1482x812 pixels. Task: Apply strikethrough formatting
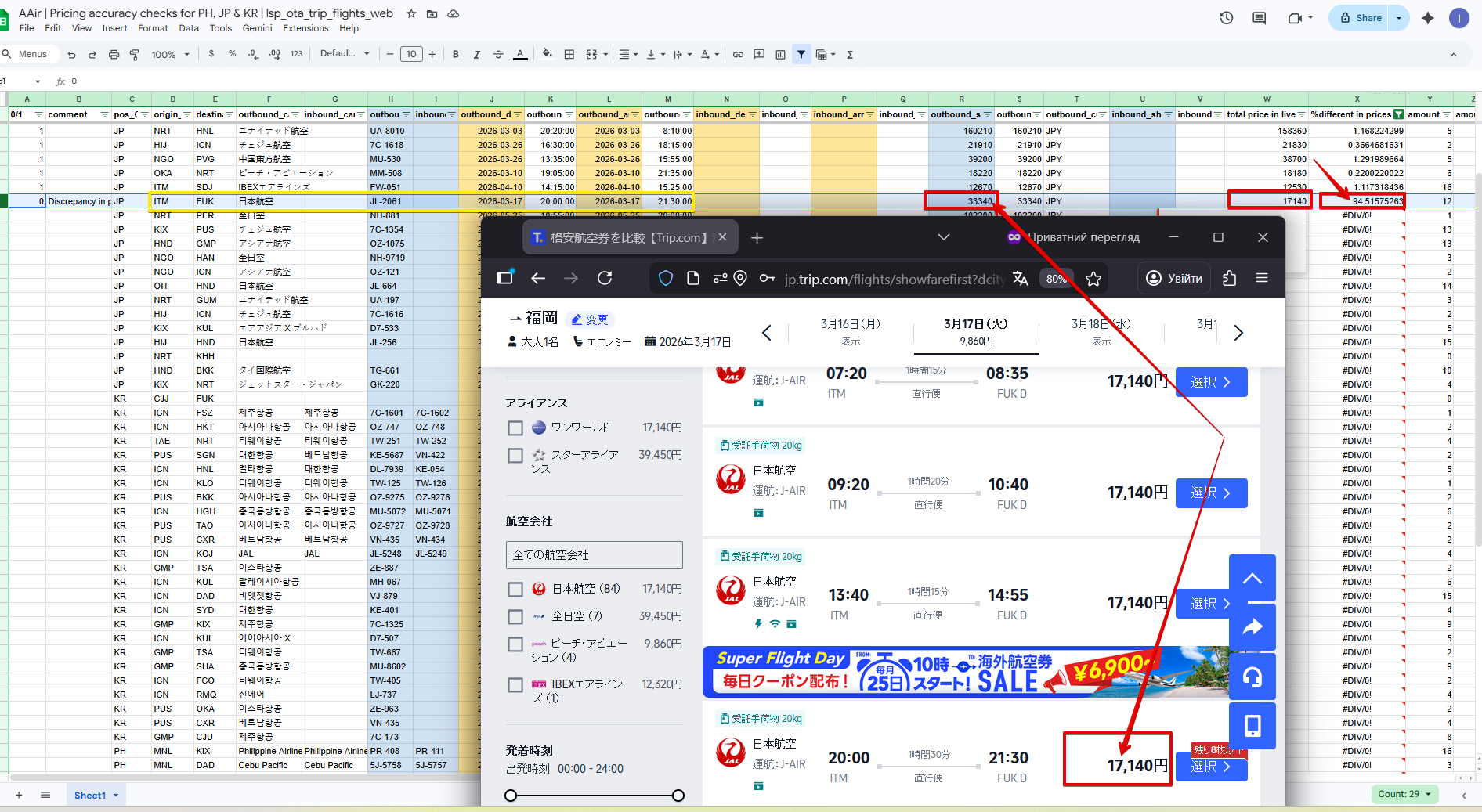click(x=498, y=54)
